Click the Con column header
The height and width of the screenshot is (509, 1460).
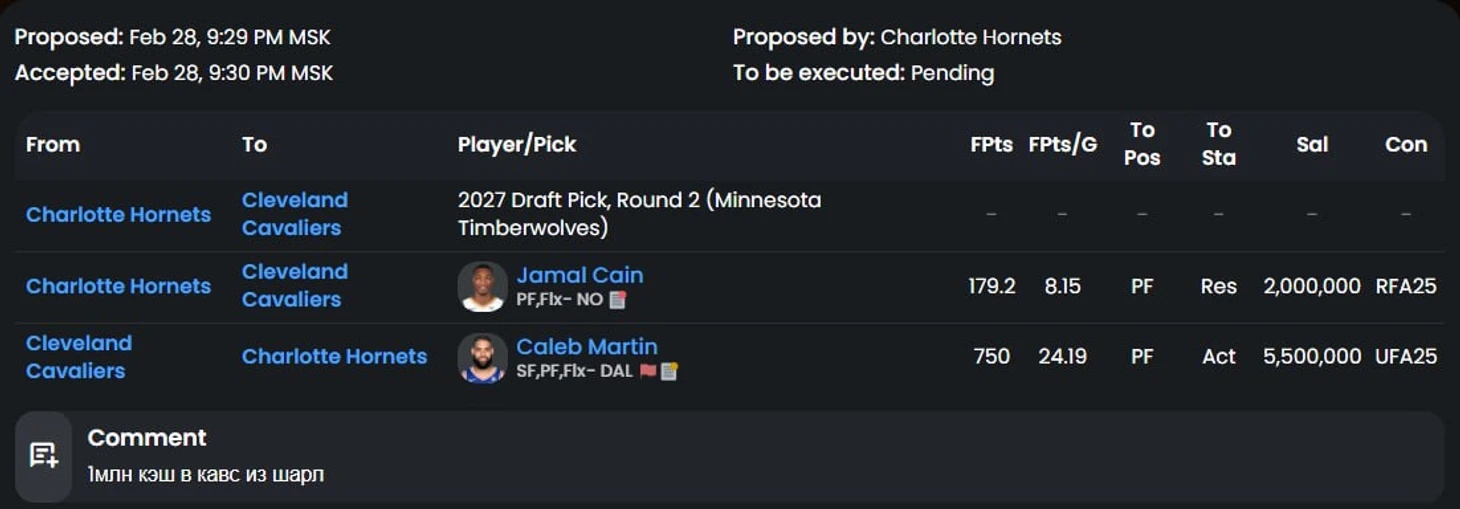click(1405, 144)
